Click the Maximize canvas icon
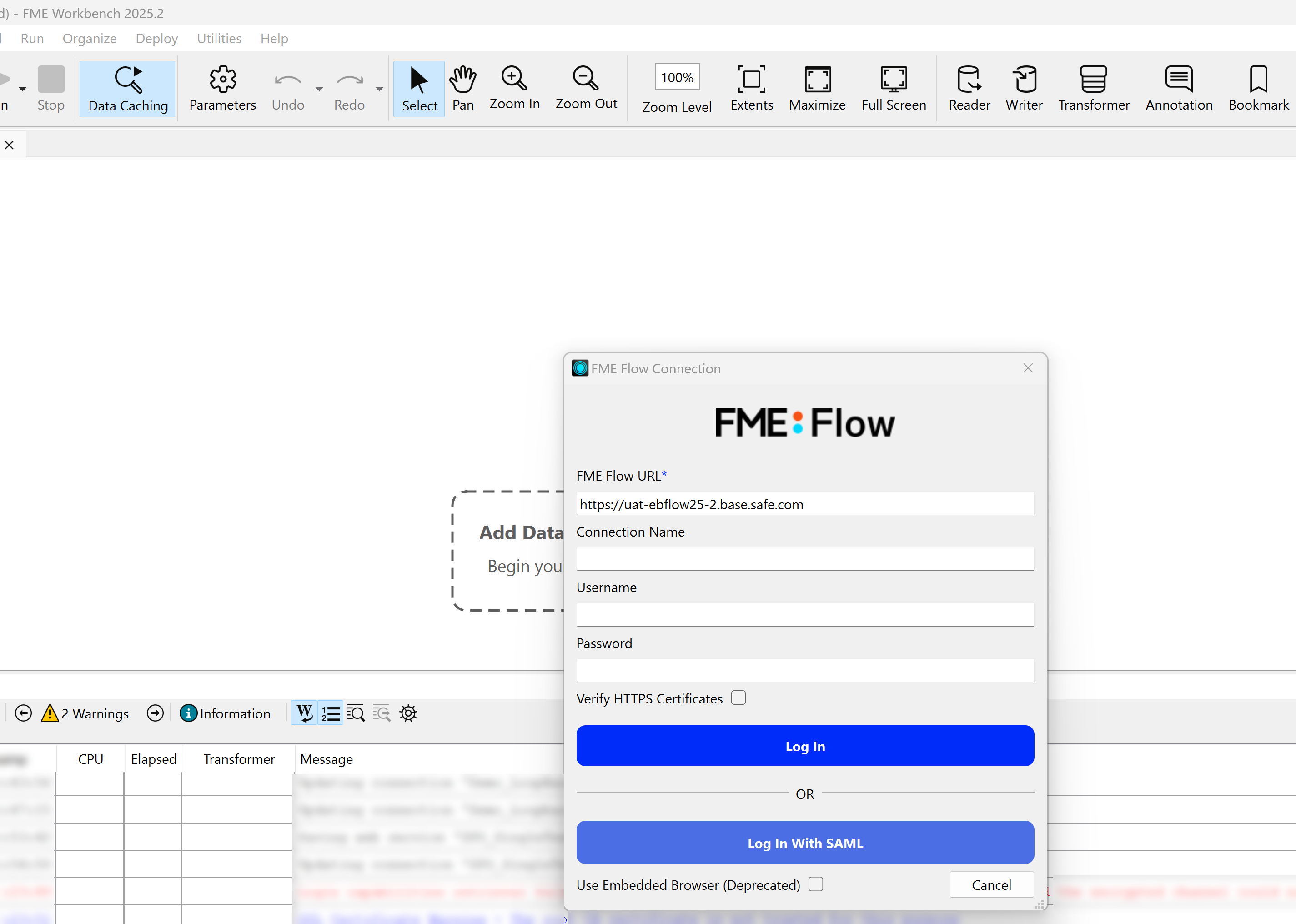This screenshot has width=1296, height=924. tap(818, 88)
